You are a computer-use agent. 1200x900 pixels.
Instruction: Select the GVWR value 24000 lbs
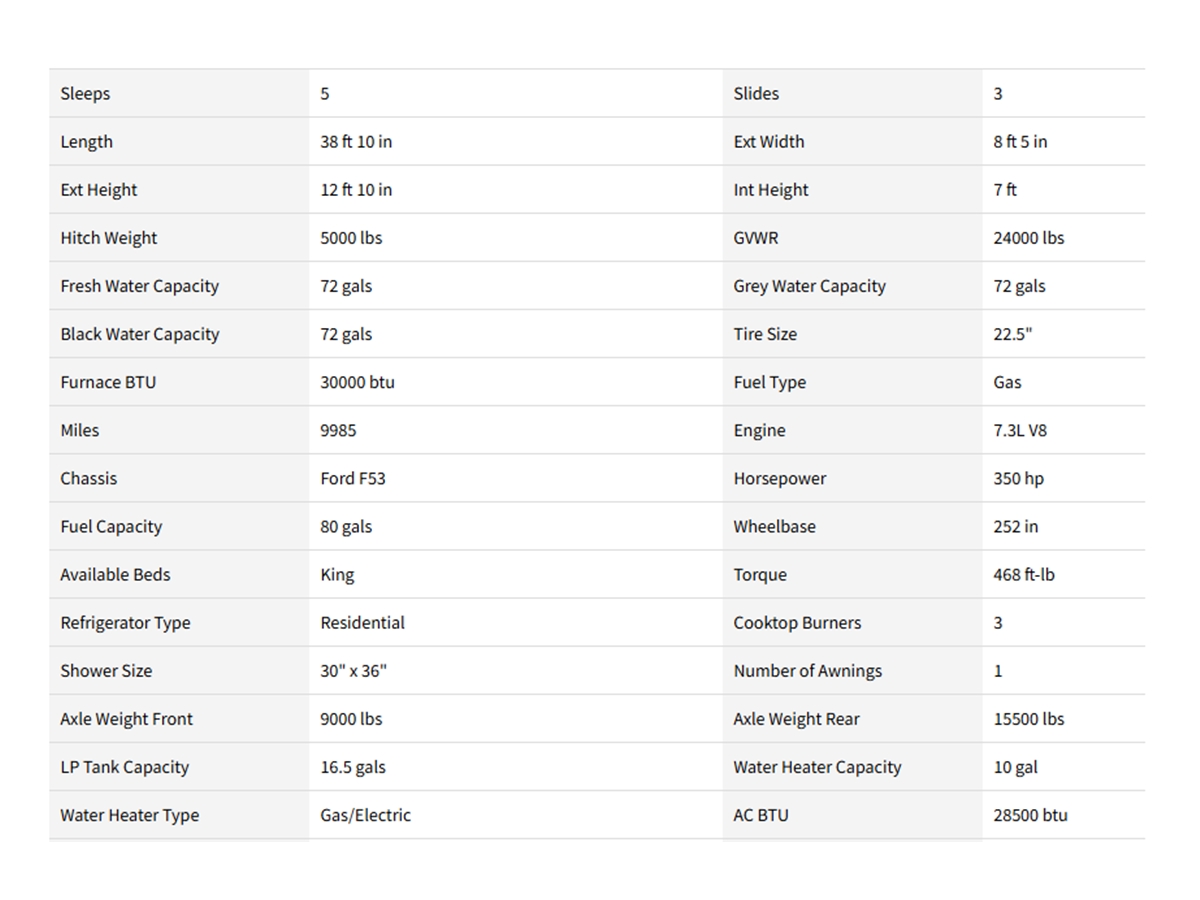coord(1028,238)
